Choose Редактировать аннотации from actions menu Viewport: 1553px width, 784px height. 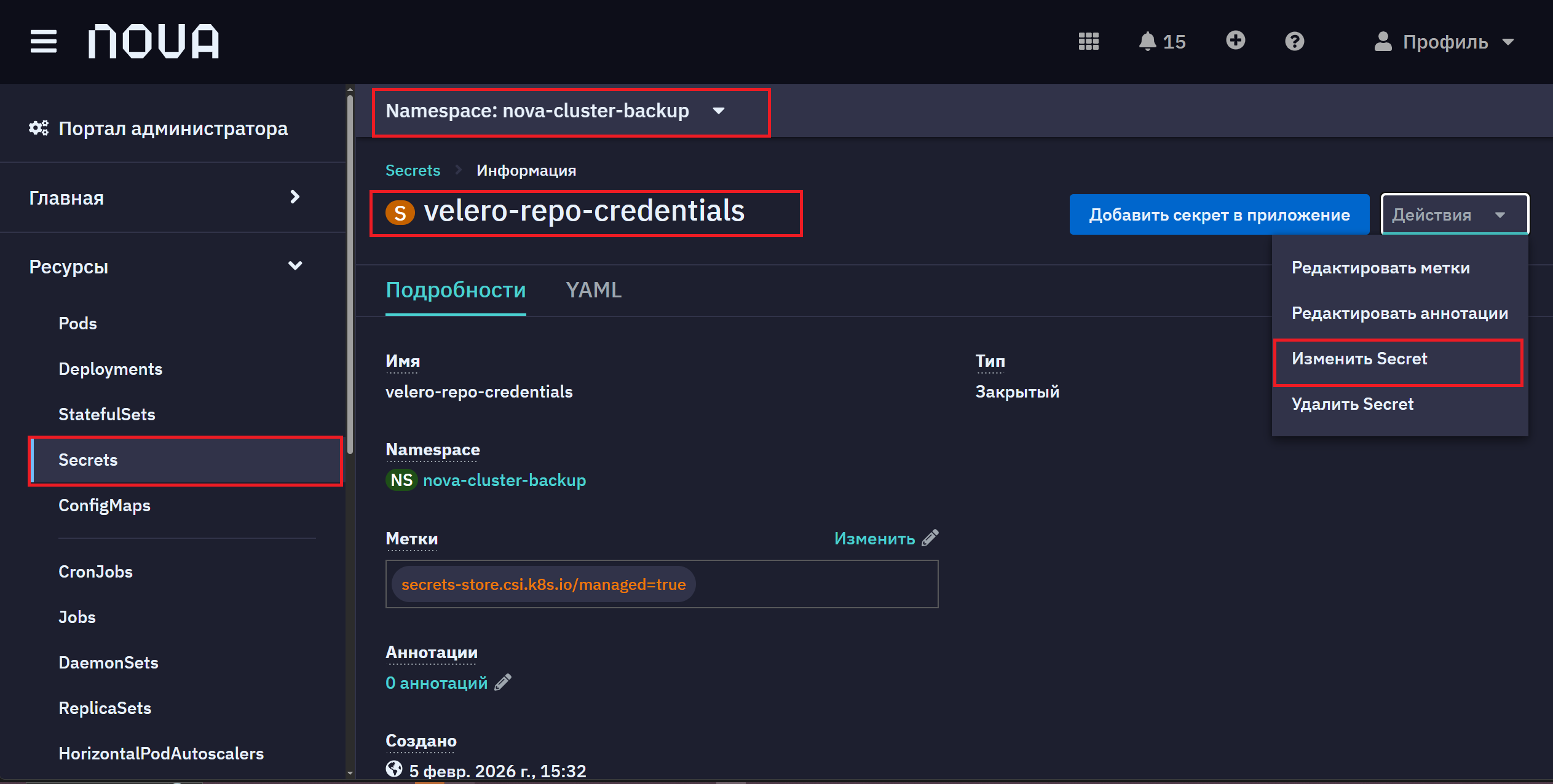[1399, 313]
